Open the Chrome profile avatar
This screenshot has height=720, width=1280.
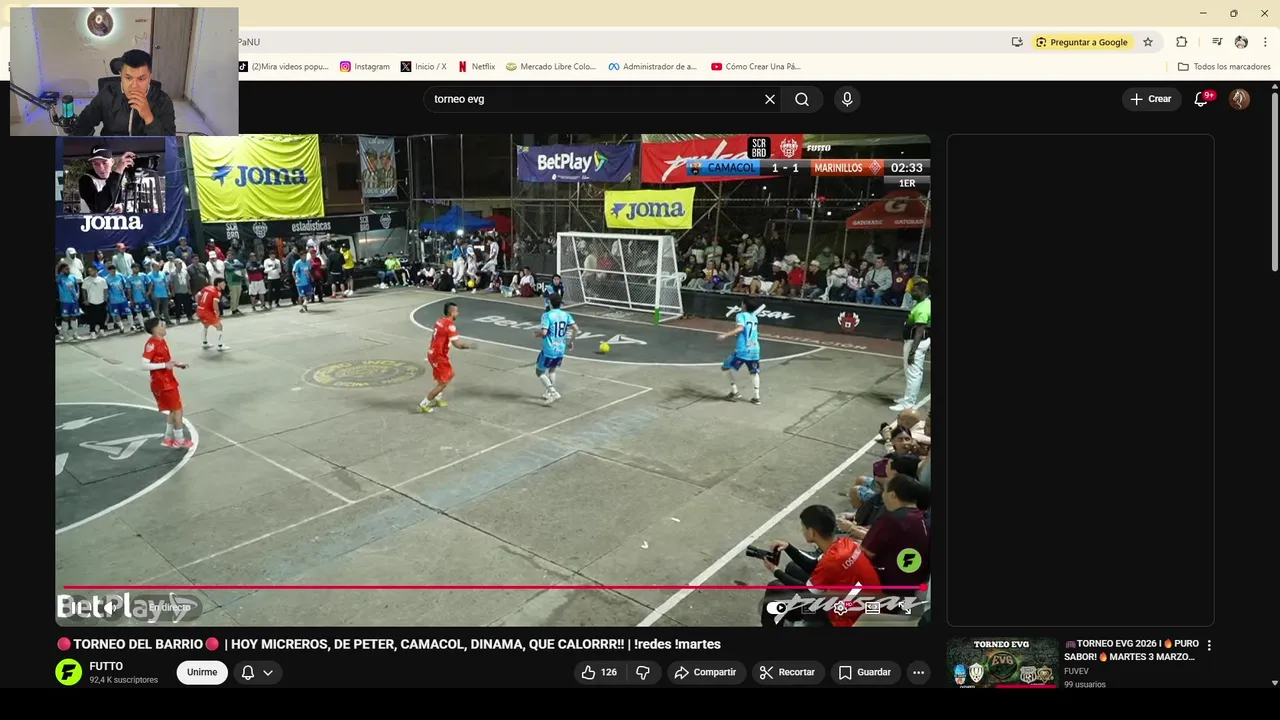point(1241,42)
